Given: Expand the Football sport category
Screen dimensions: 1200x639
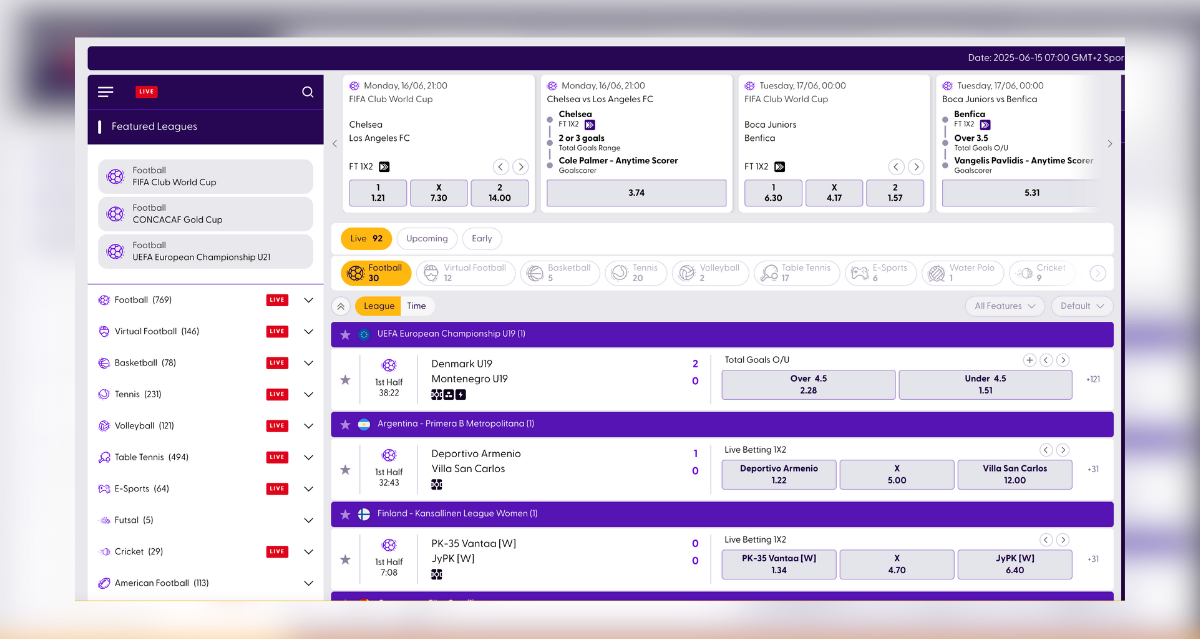Looking at the screenshot, I should (308, 300).
